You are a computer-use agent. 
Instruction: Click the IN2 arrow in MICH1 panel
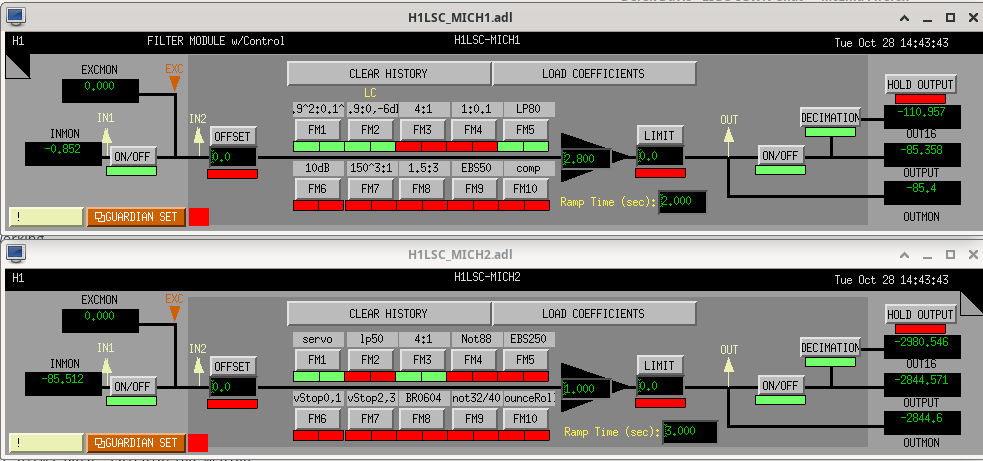[198, 135]
